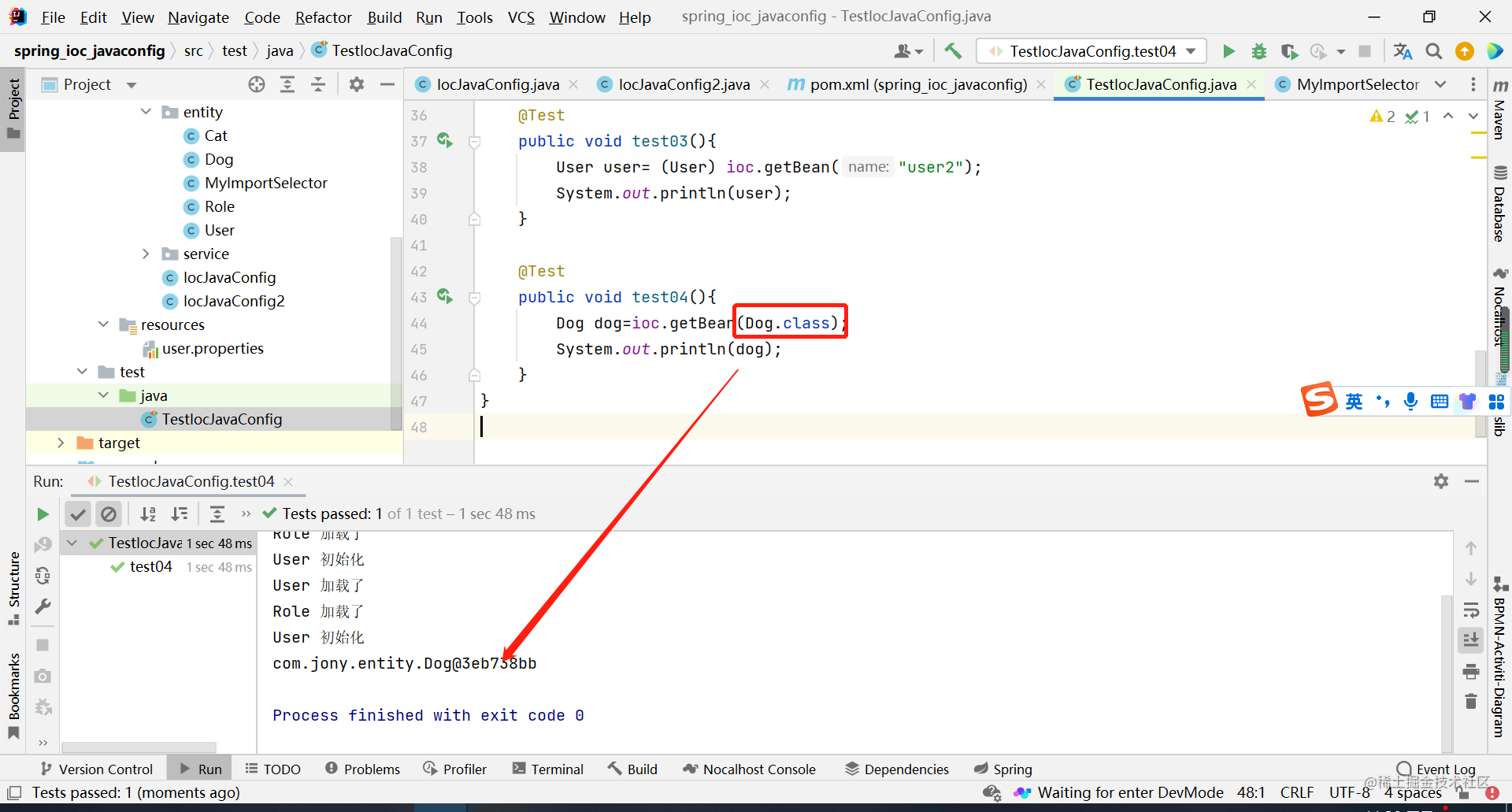Click the Sogou microphone input icon
Viewport: 1512px width, 812px height.
tap(1411, 401)
